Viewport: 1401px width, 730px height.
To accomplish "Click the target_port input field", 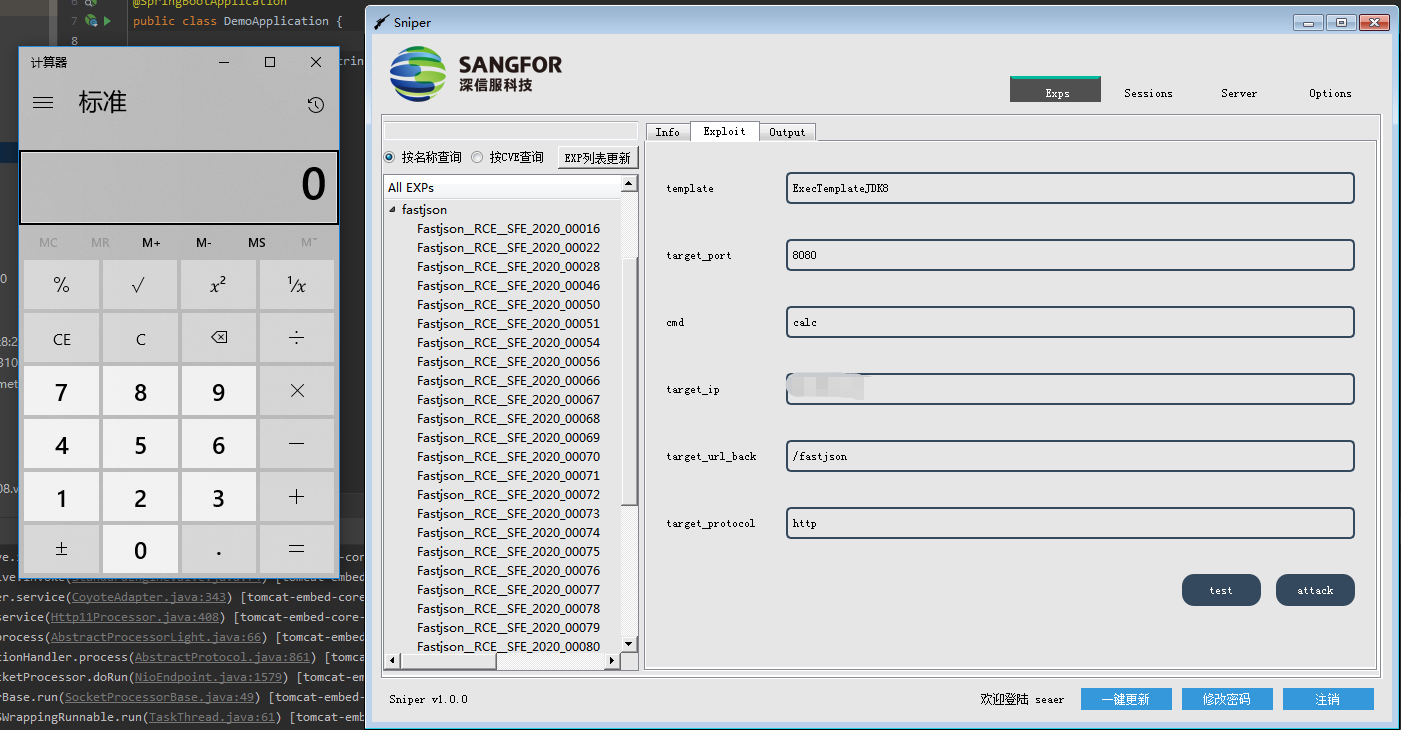I will (x=1070, y=255).
